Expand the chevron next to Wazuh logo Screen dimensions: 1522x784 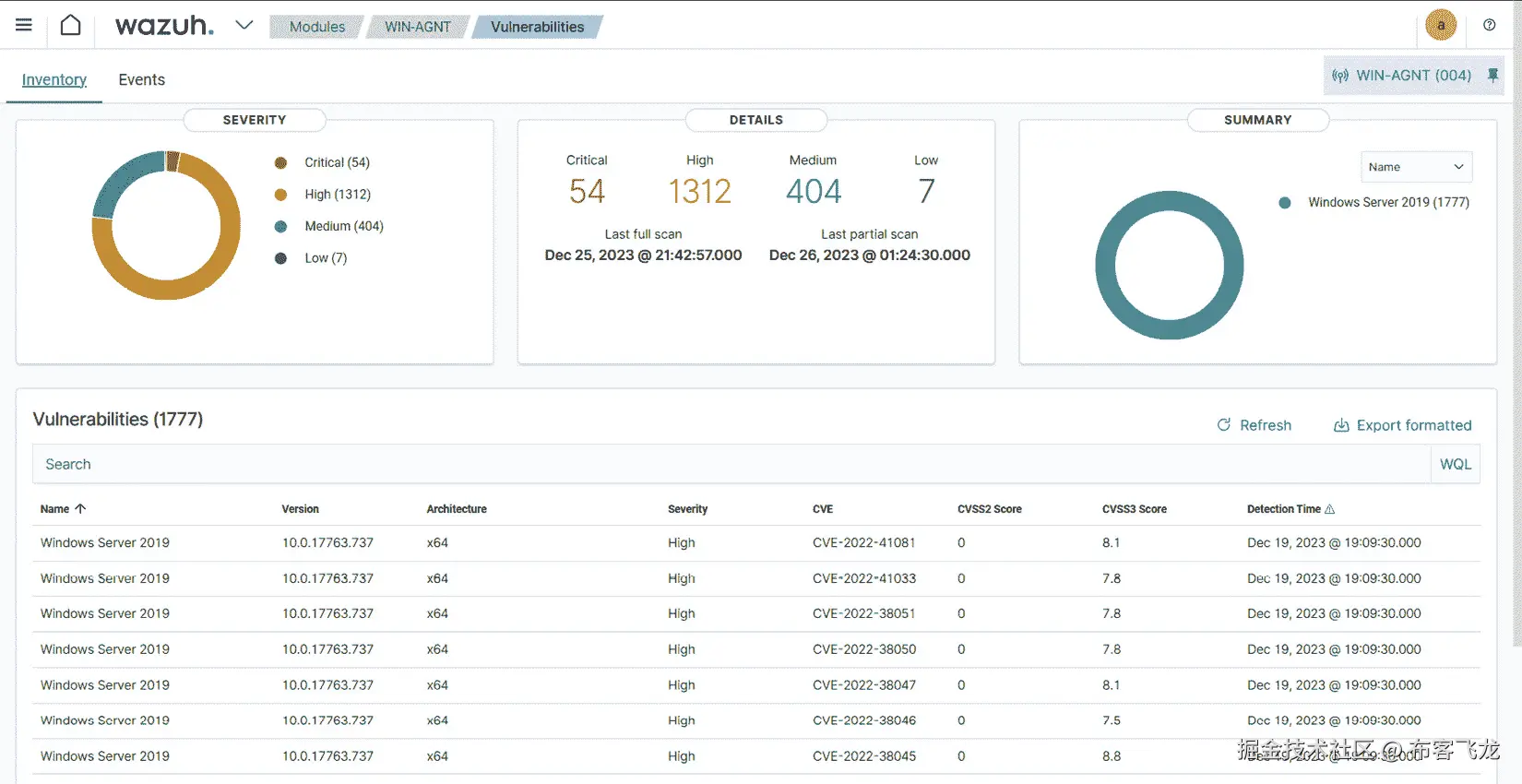(x=244, y=25)
